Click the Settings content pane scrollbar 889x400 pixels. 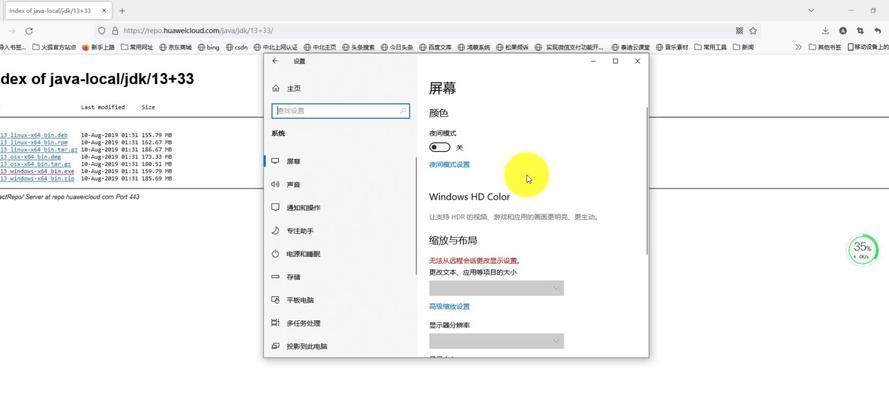pyautogui.click(x=646, y=180)
